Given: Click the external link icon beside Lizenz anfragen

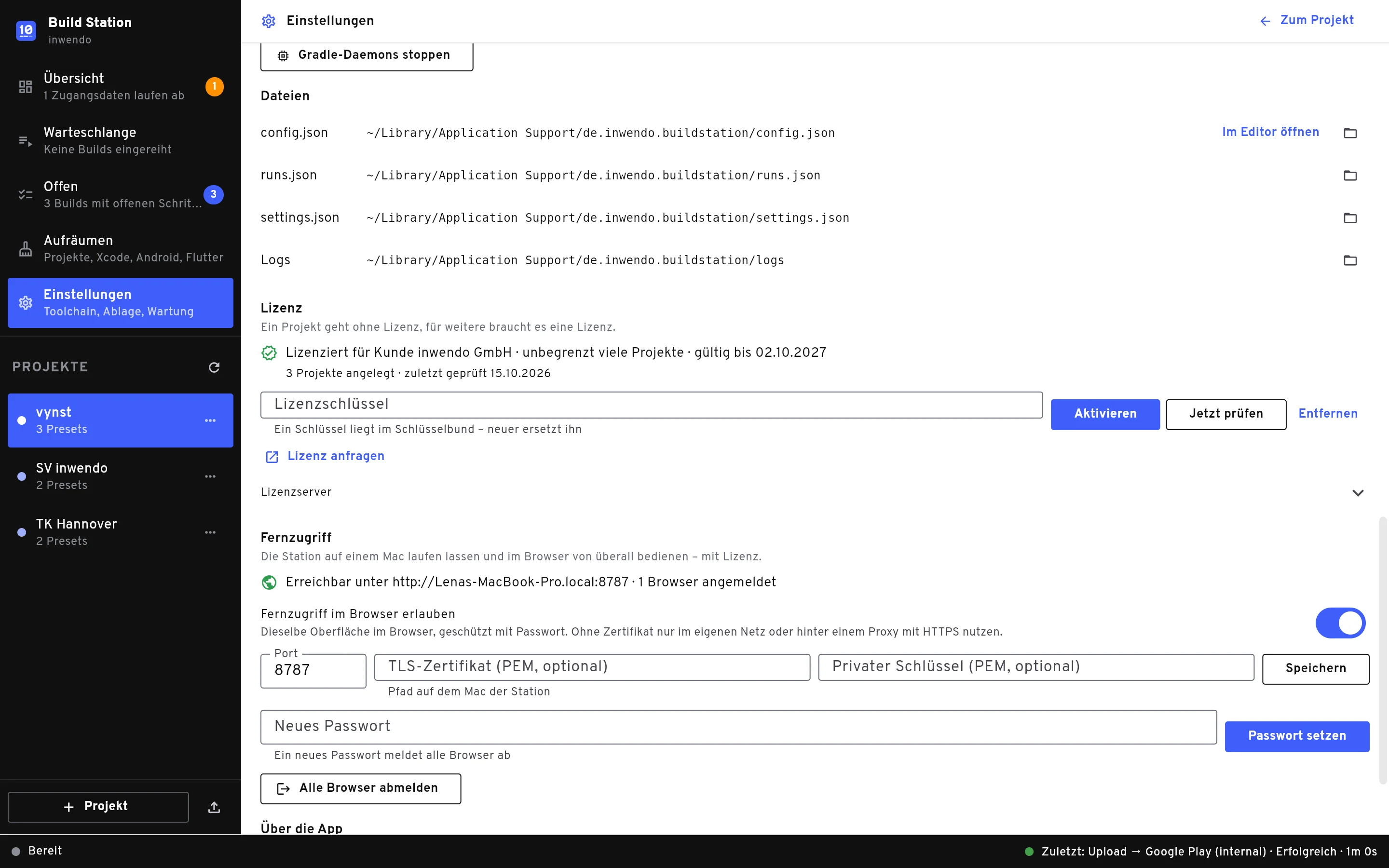Looking at the screenshot, I should click(x=272, y=457).
